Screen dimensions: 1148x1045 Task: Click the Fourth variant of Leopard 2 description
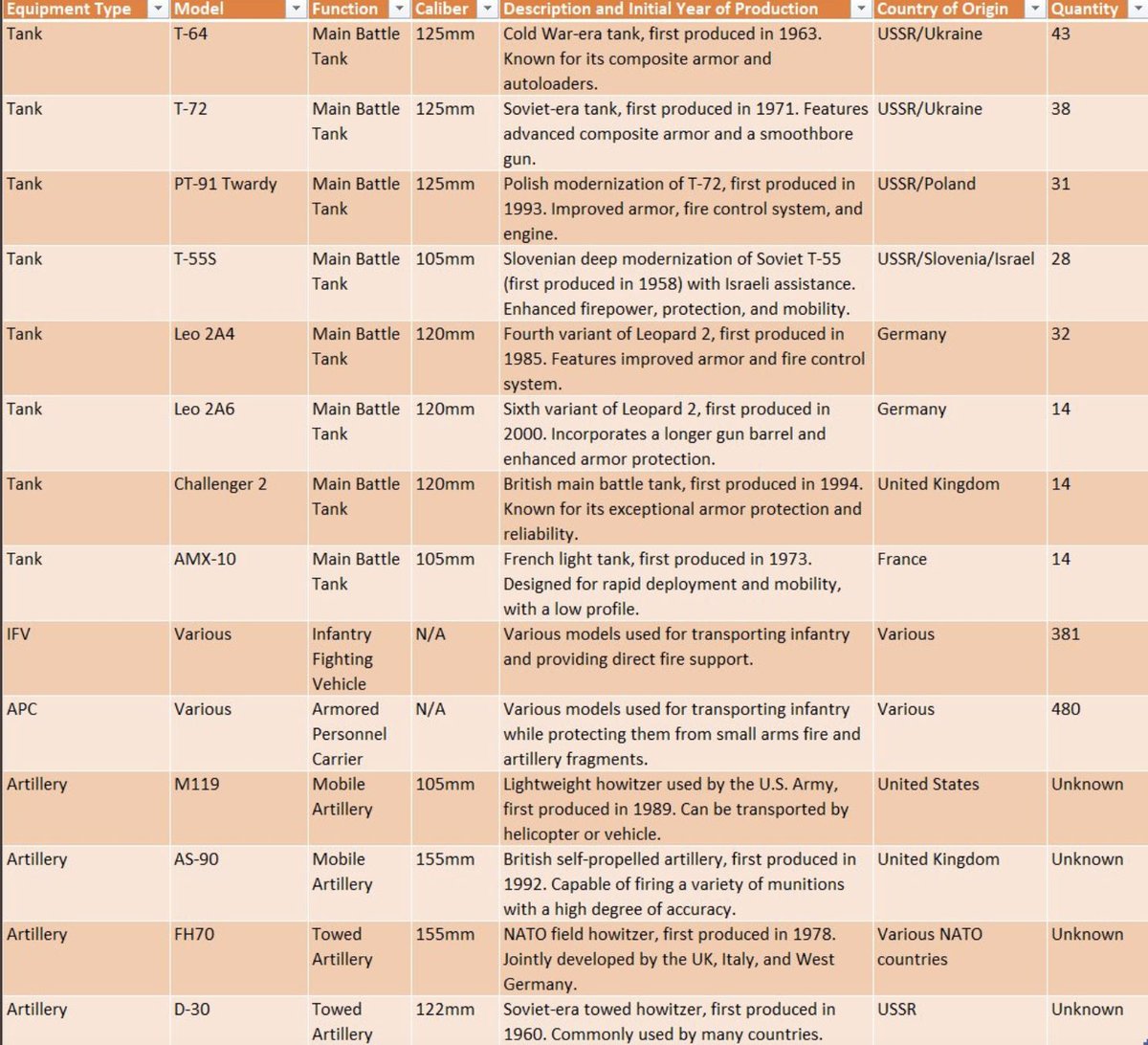click(686, 359)
